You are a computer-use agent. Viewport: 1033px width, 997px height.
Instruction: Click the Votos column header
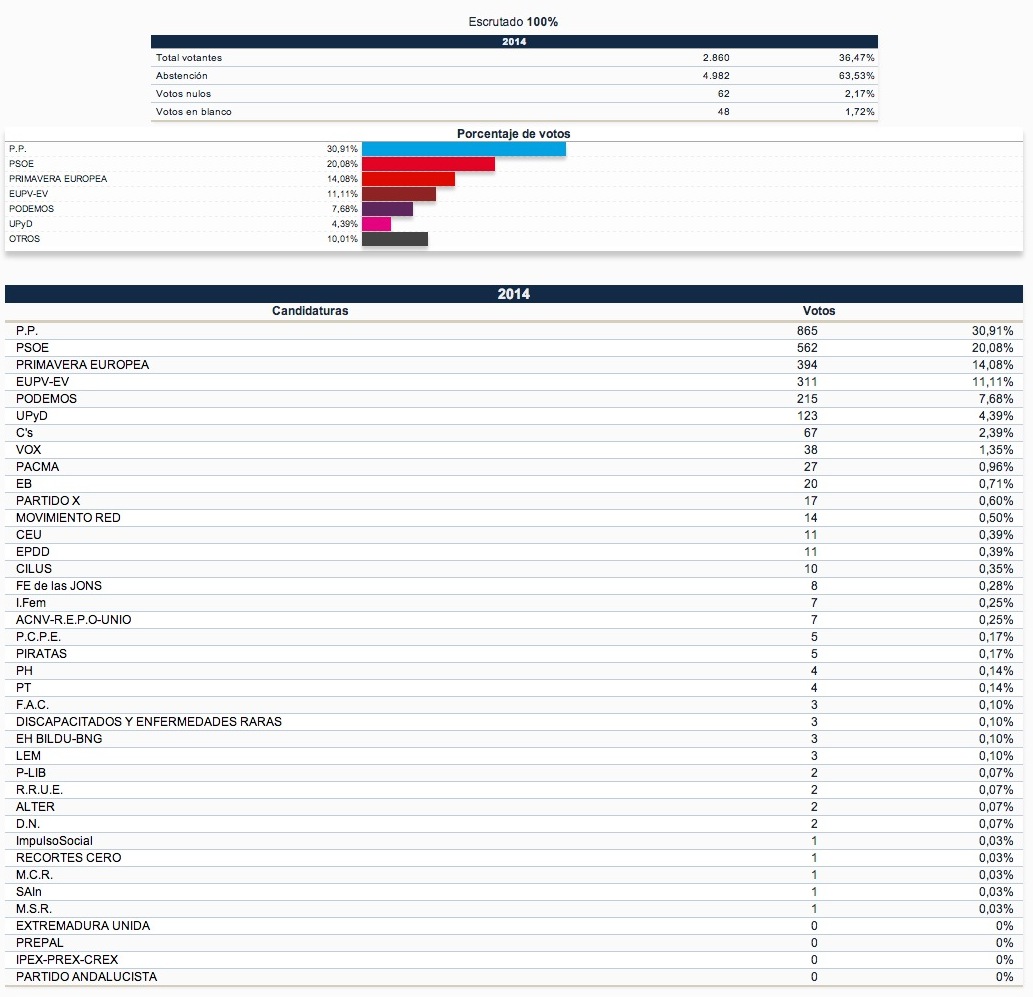pos(818,311)
